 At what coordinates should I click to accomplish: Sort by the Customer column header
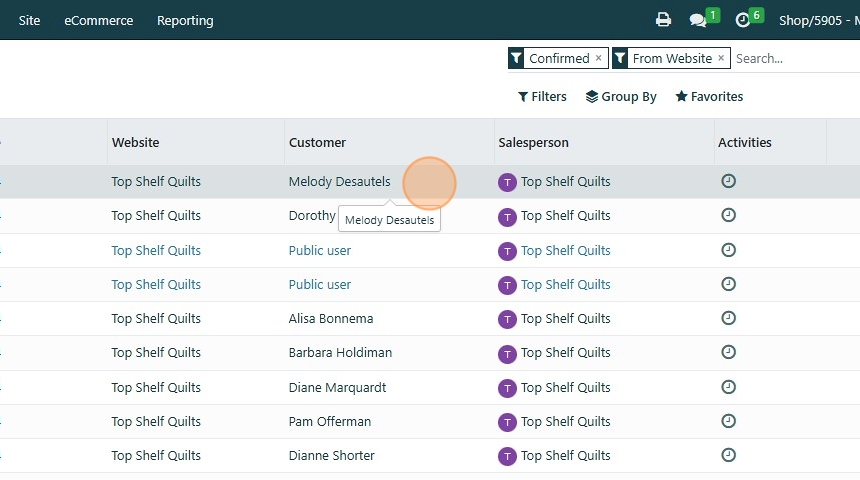pyautogui.click(x=318, y=143)
